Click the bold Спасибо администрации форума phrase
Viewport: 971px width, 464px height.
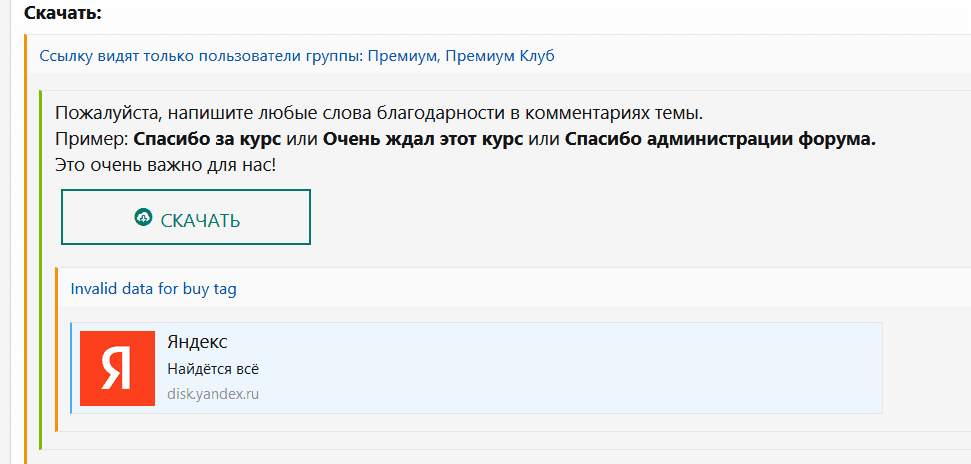pyautogui.click(x=720, y=138)
